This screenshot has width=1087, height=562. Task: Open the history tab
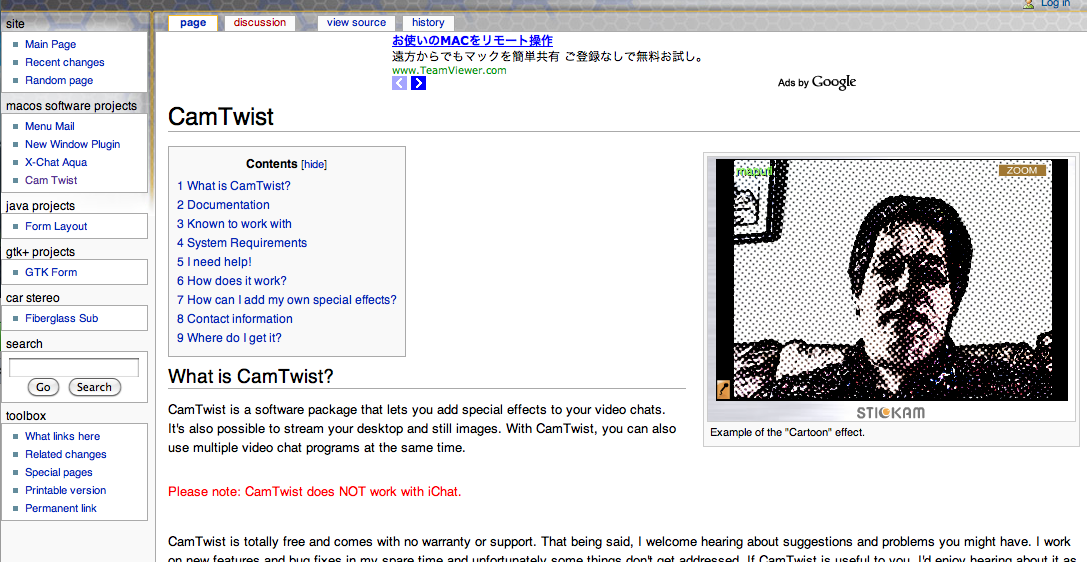click(428, 23)
